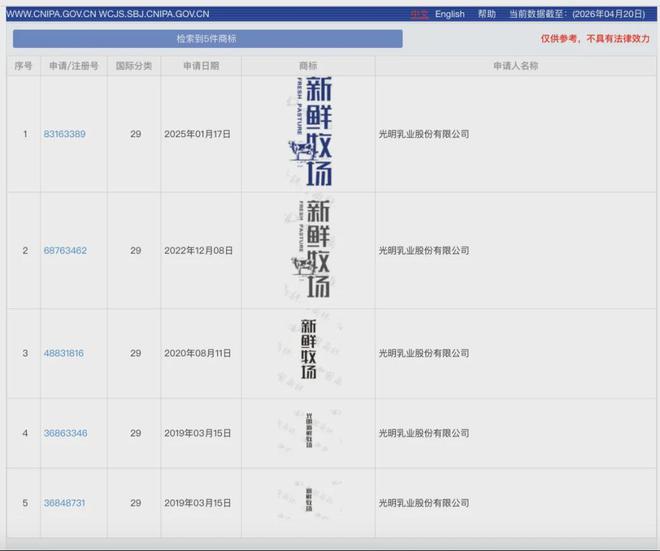The width and height of the screenshot is (660, 551).
Task: Click the 申请日期 column header
Action: coord(201,66)
